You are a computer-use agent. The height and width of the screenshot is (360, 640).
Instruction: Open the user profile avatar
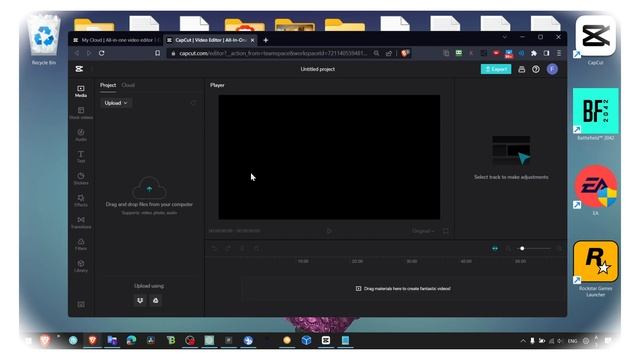click(552, 69)
